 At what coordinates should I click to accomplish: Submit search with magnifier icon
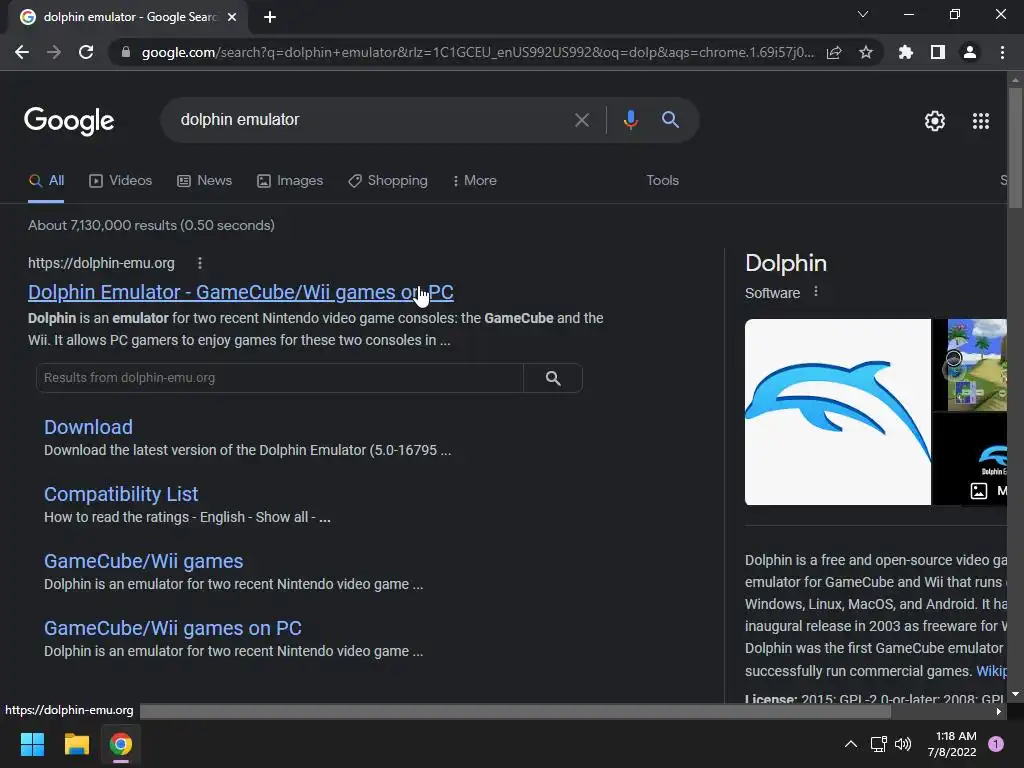(671, 120)
